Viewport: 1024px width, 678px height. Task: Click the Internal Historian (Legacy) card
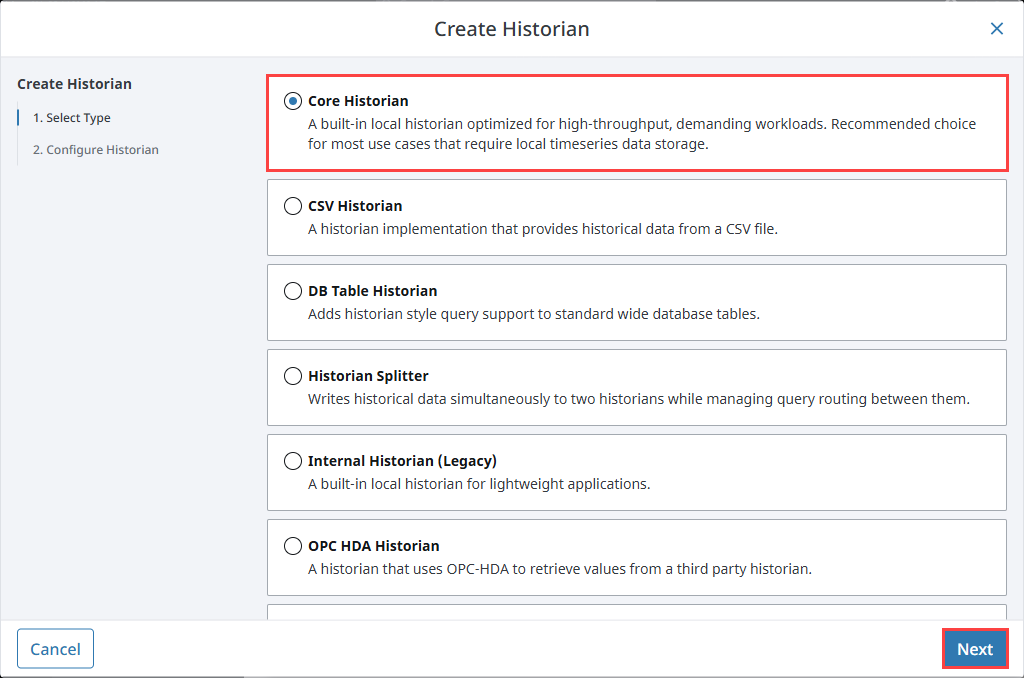tap(637, 472)
